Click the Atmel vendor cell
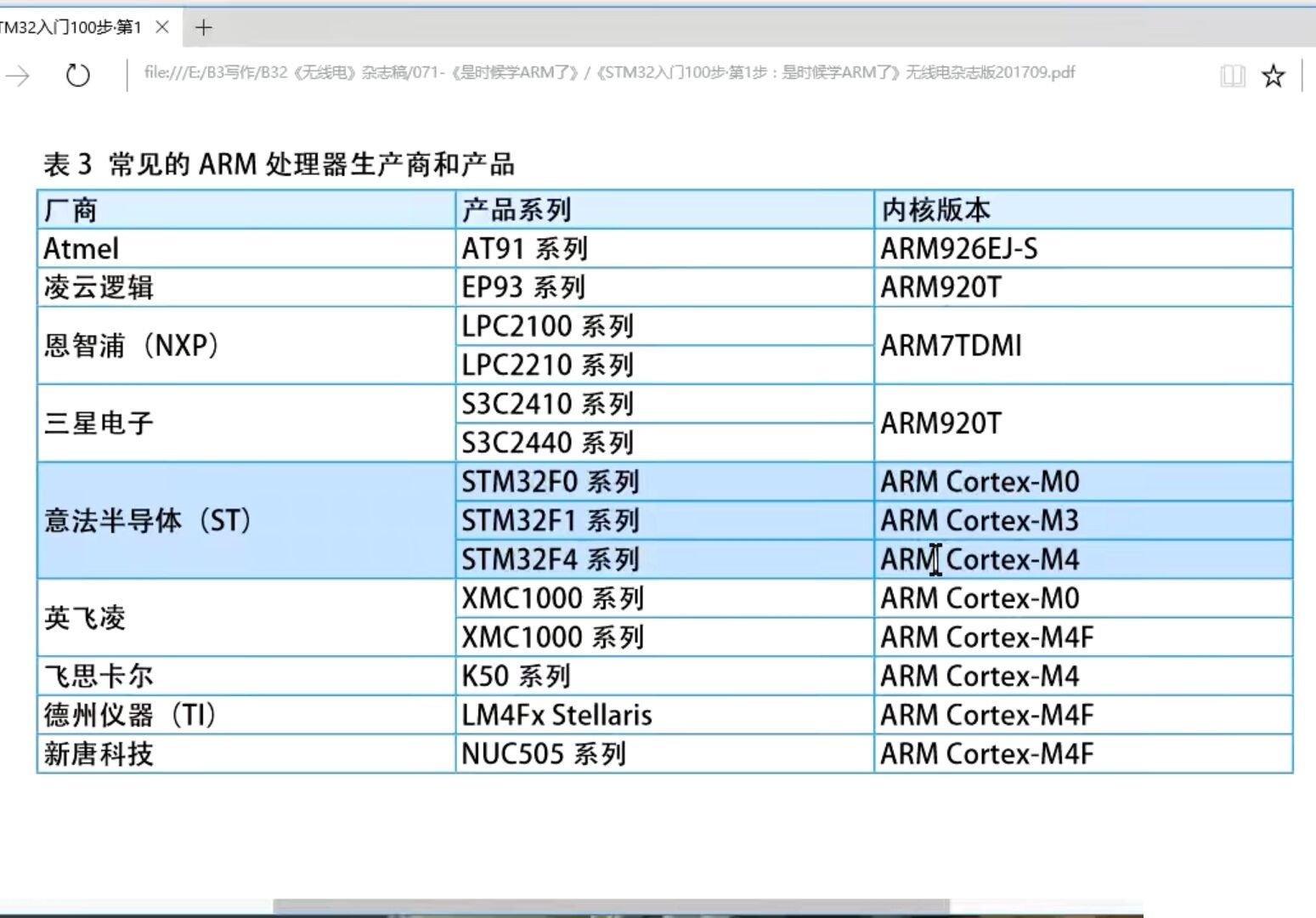The width and height of the screenshot is (1316, 918). pyautogui.click(x=246, y=248)
